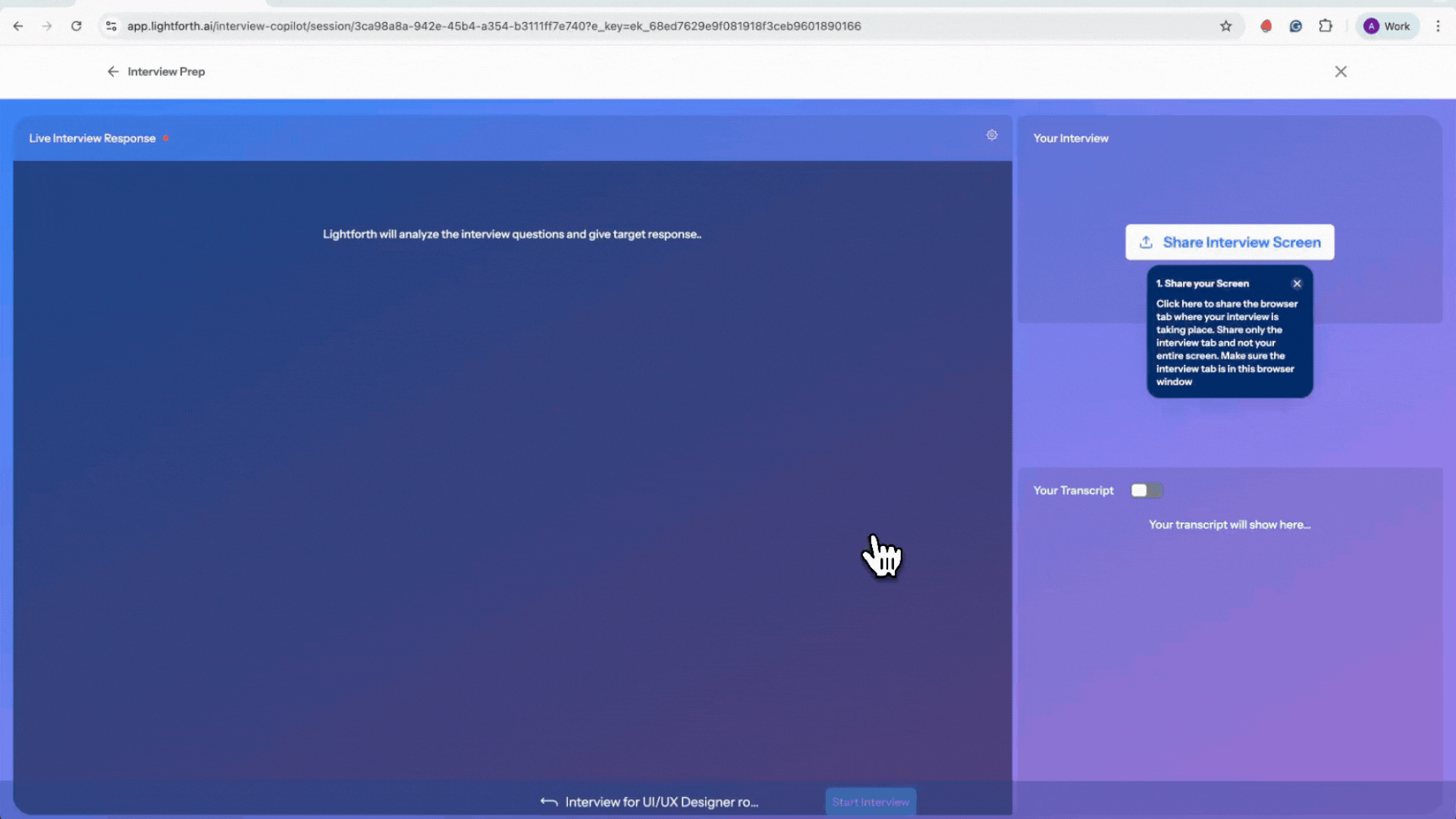Go back to Interview Prep
1456x819 pixels.
(x=166, y=71)
